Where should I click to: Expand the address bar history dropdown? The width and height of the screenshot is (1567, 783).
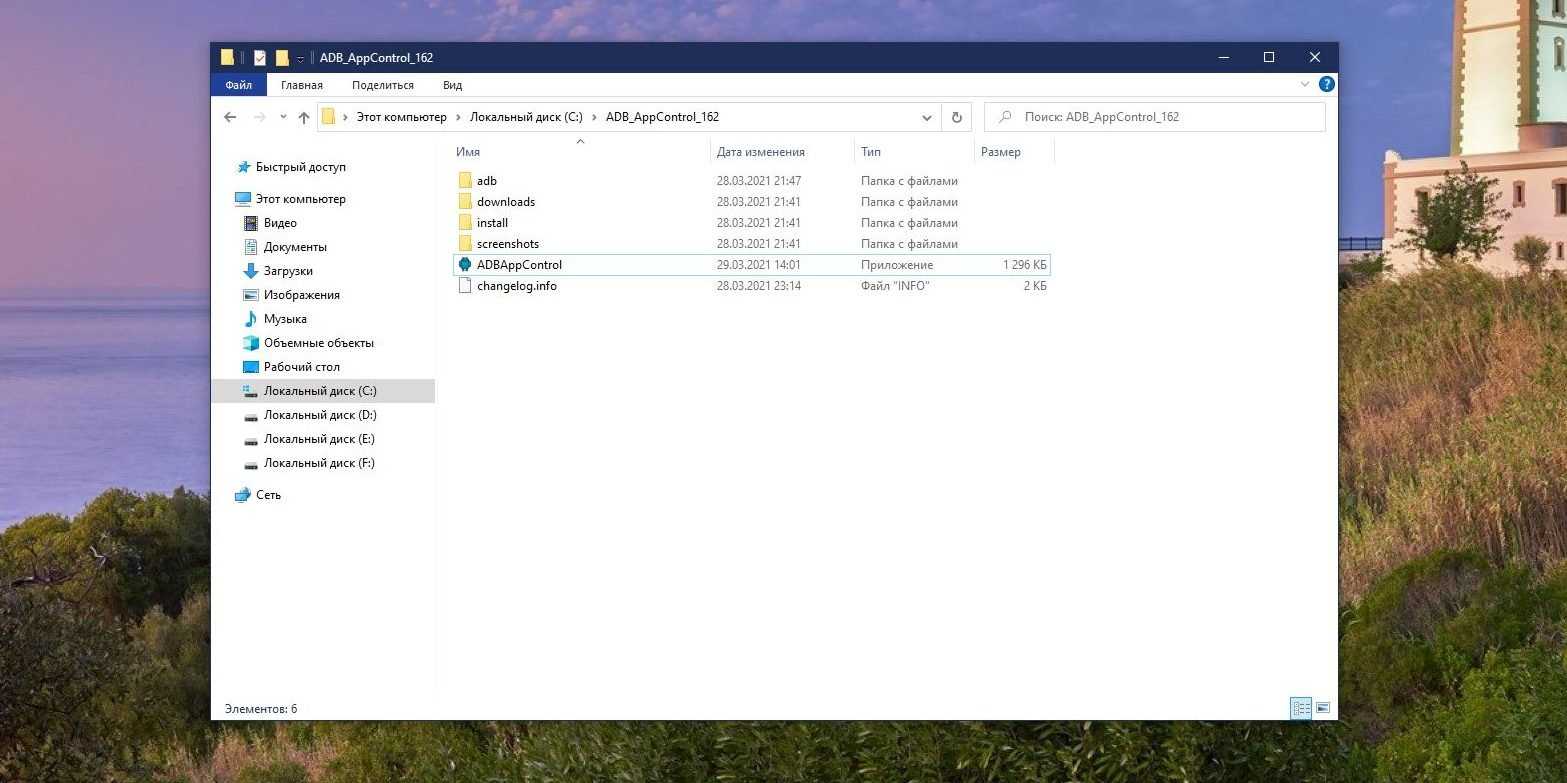click(x=926, y=117)
